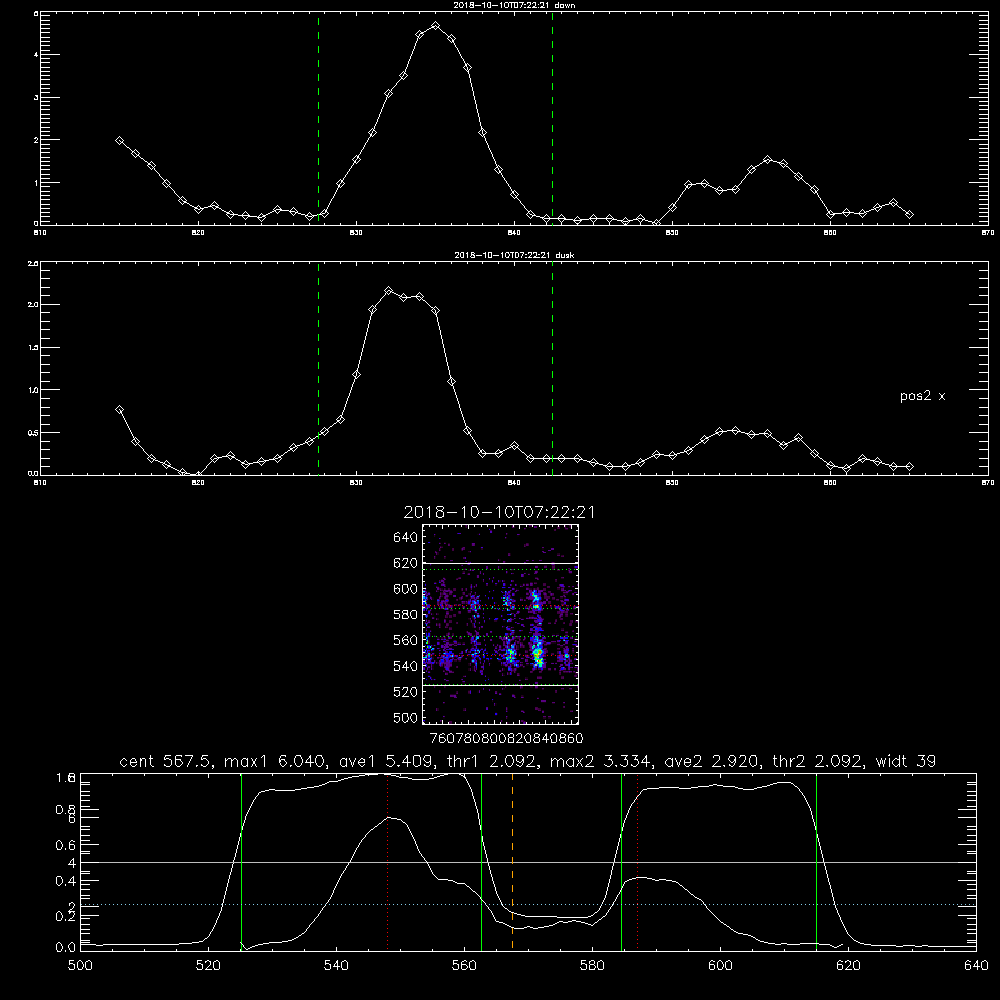1000x1000 pixels.
Task: Click the '620' label on bottom plot x-axis
Action: (x=848, y=966)
